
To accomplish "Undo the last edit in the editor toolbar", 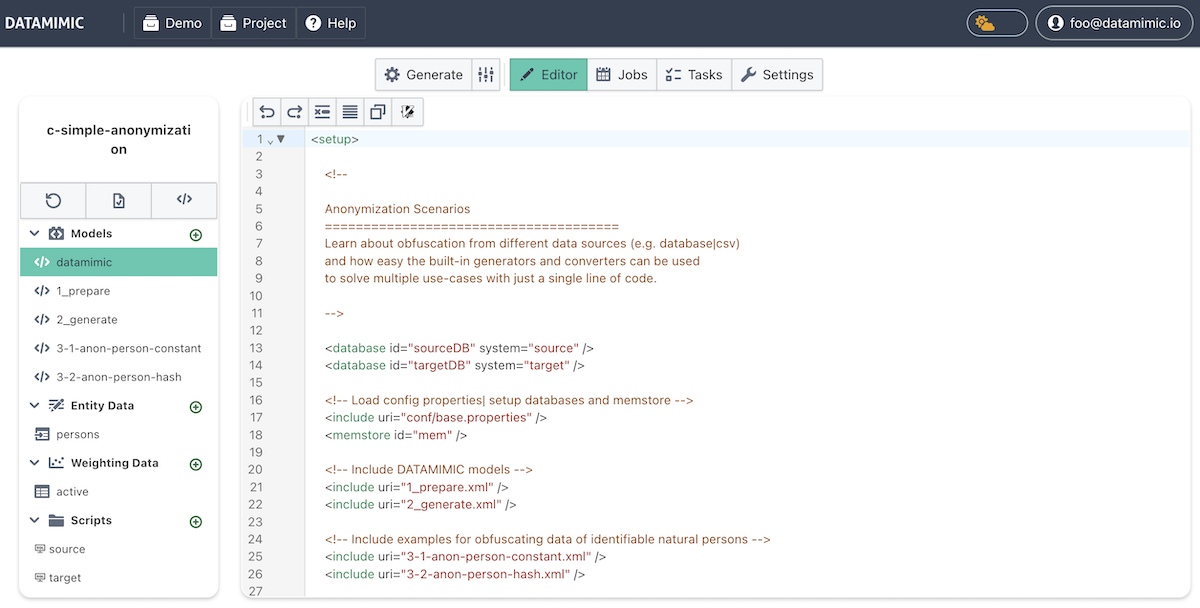I will (267, 112).
